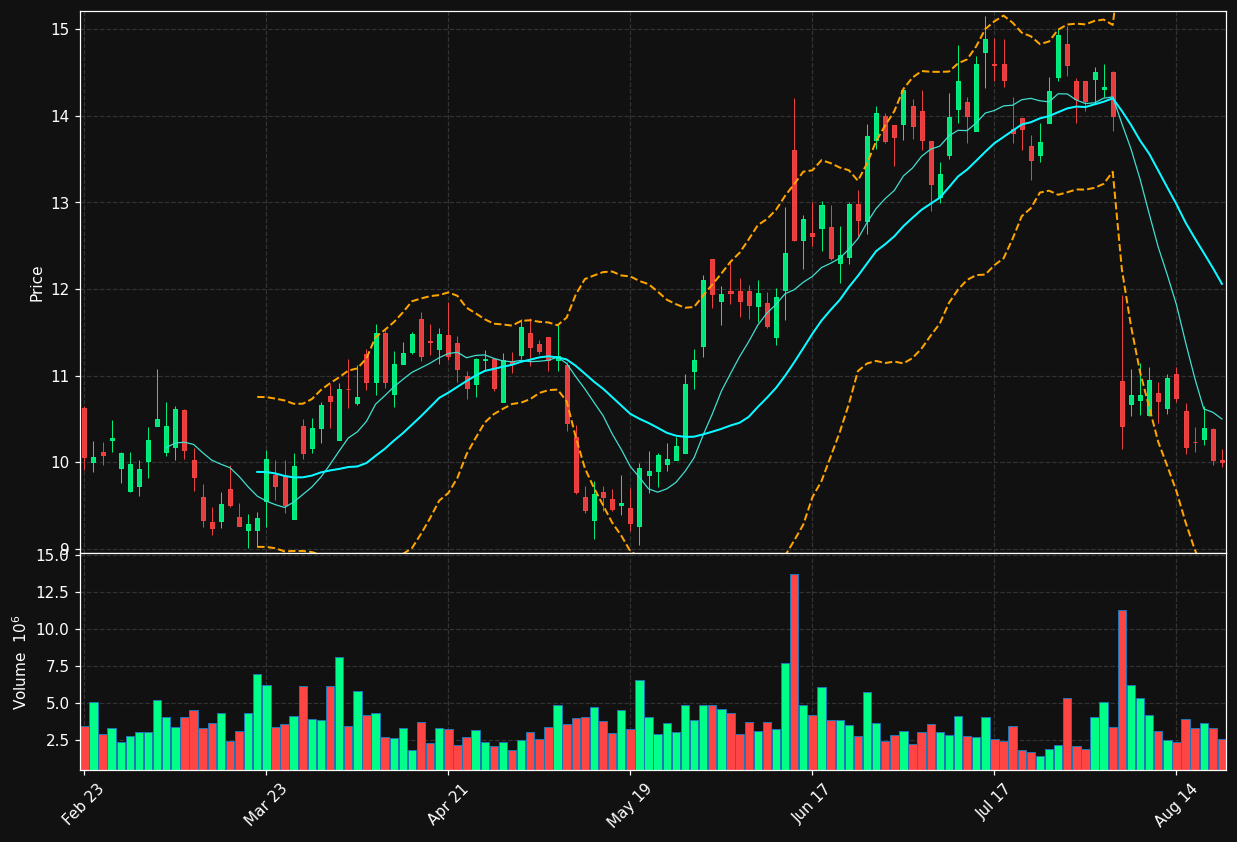1237x842 pixels.
Task: Click the May 19 date label
Action: (629, 806)
